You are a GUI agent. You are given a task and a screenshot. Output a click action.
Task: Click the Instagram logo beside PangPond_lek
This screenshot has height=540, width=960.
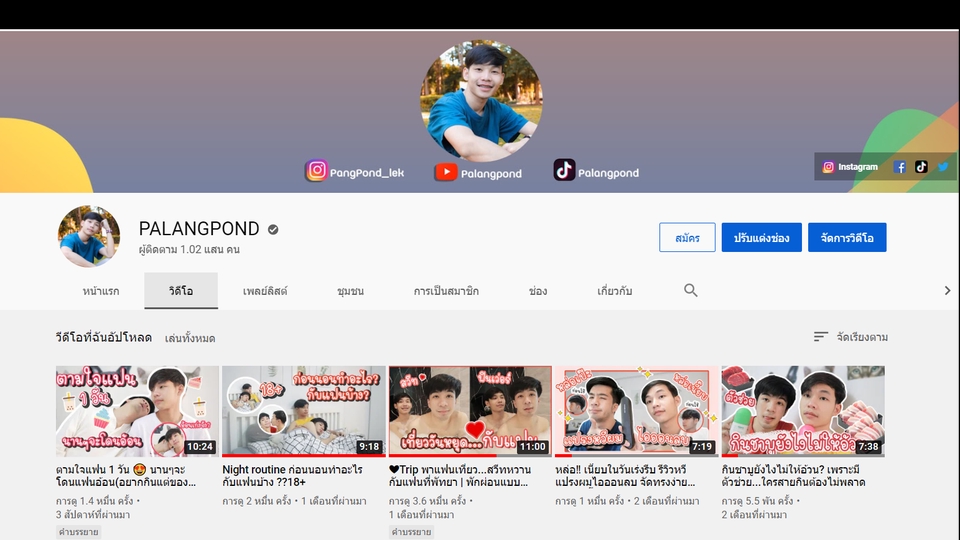tap(317, 170)
